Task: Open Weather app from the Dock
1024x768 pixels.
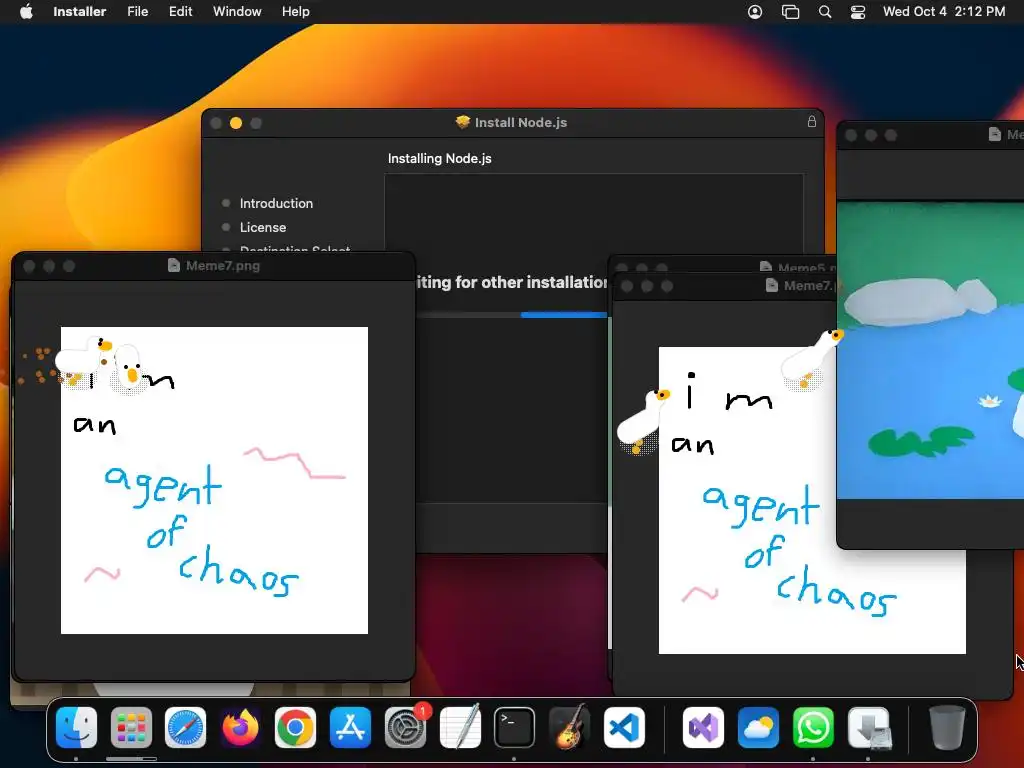Action: (x=758, y=728)
